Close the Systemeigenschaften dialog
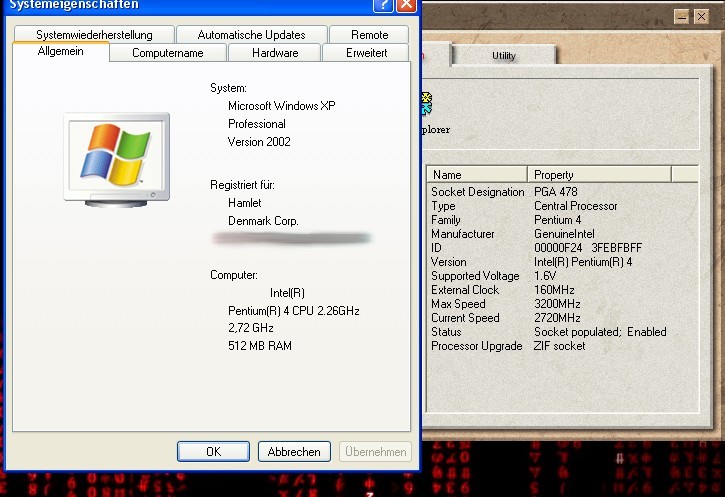This screenshot has height=497, width=725. pos(406,5)
